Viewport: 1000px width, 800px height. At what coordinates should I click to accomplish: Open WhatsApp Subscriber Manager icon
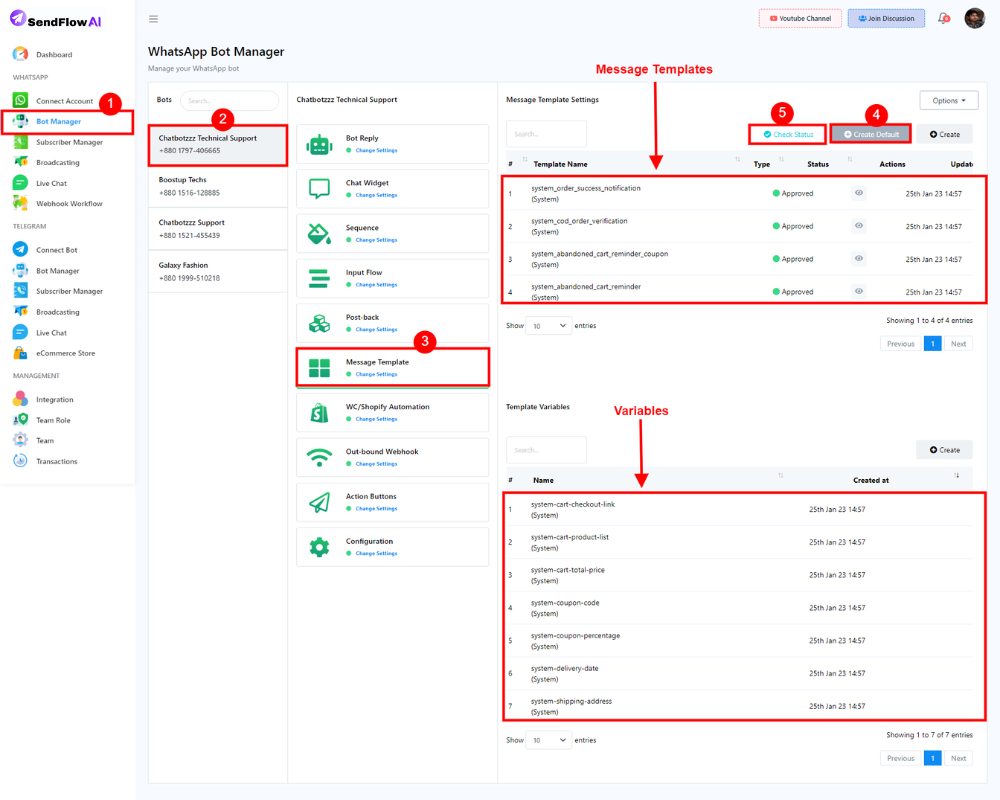20,142
